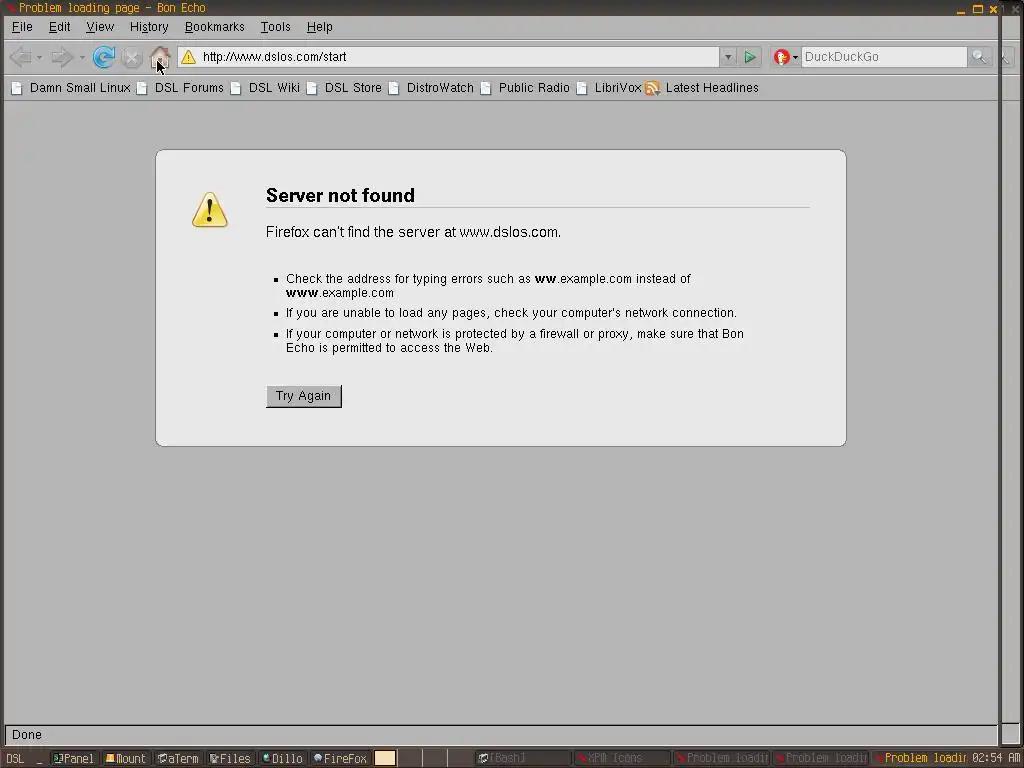The height and width of the screenshot is (768, 1024).
Task: Click the DuckDuckGo search engine icon
Action: tap(781, 57)
